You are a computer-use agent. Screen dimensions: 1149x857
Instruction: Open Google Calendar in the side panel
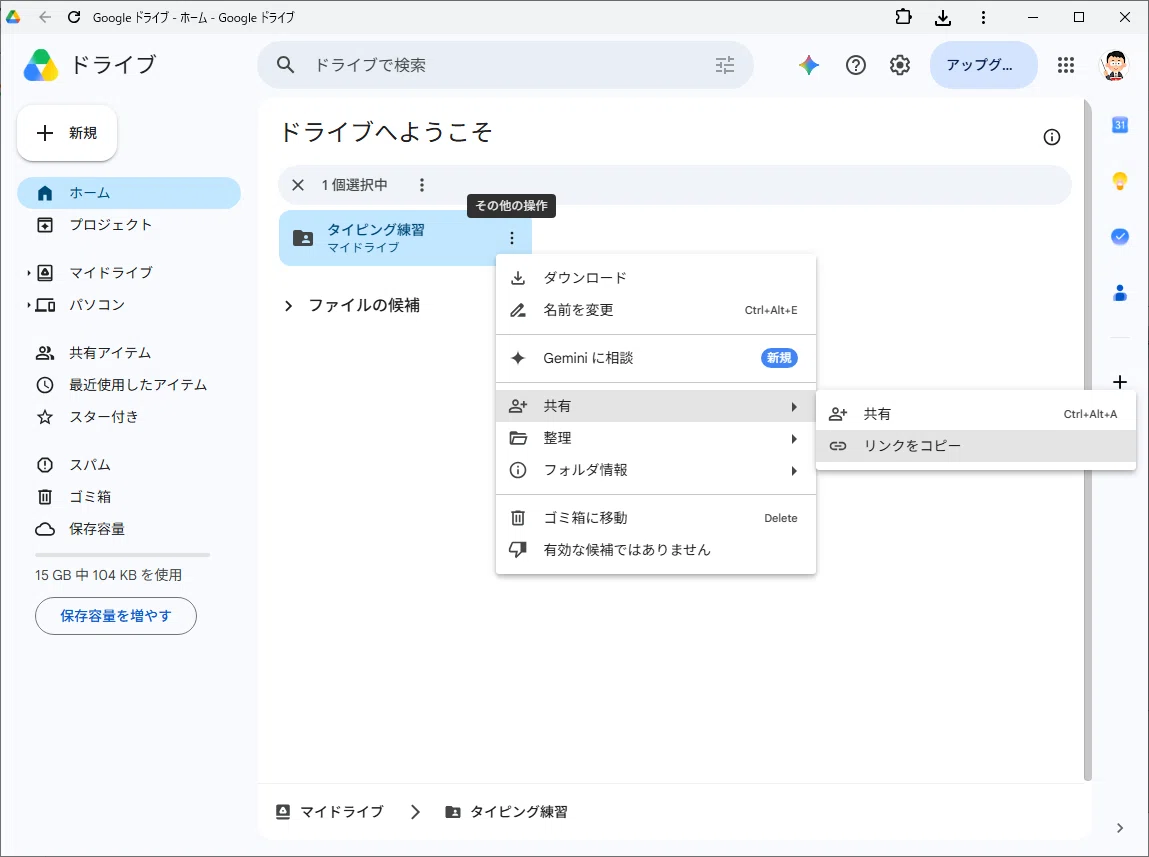(x=1120, y=125)
